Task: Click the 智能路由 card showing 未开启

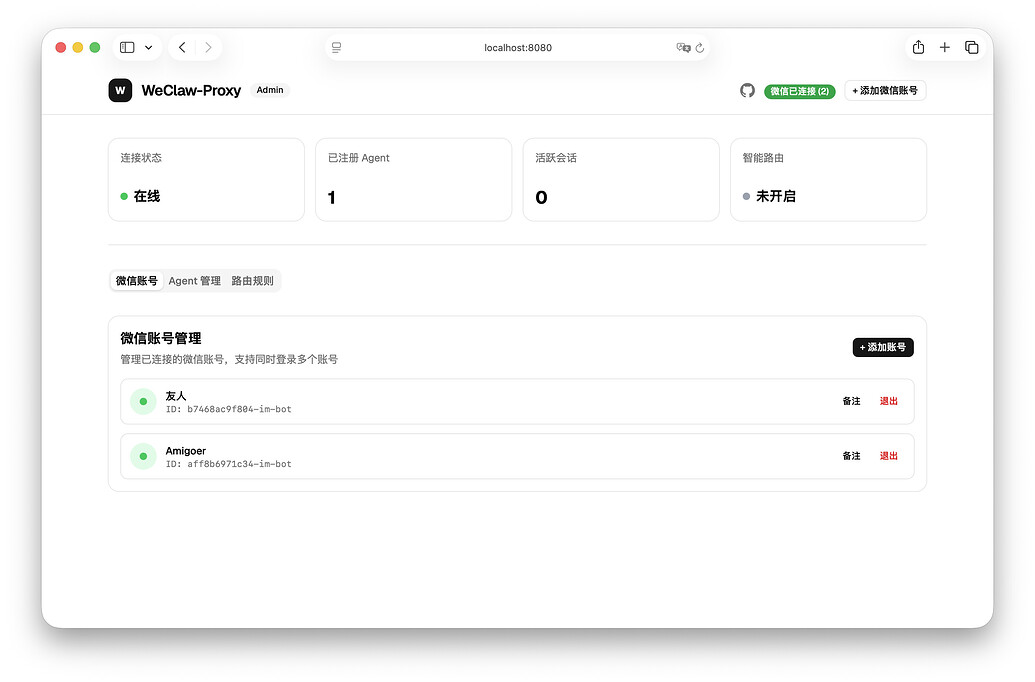Action: point(828,180)
